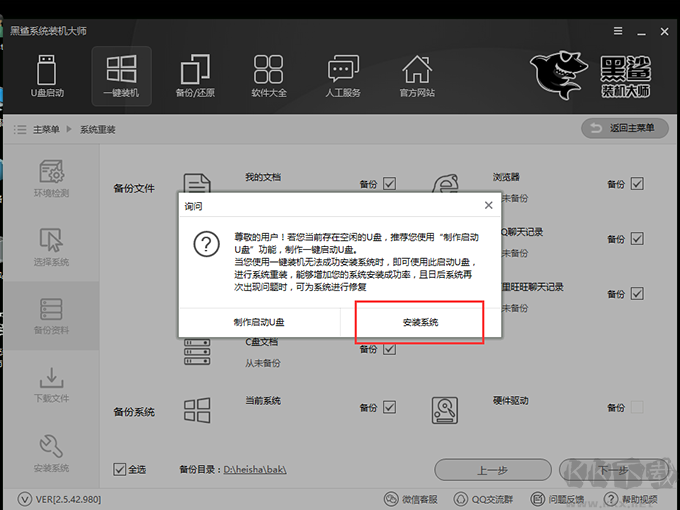Viewport: 680px width, 510px height.
Task: Click the 浏览器 browser icon
Action: coord(445,183)
